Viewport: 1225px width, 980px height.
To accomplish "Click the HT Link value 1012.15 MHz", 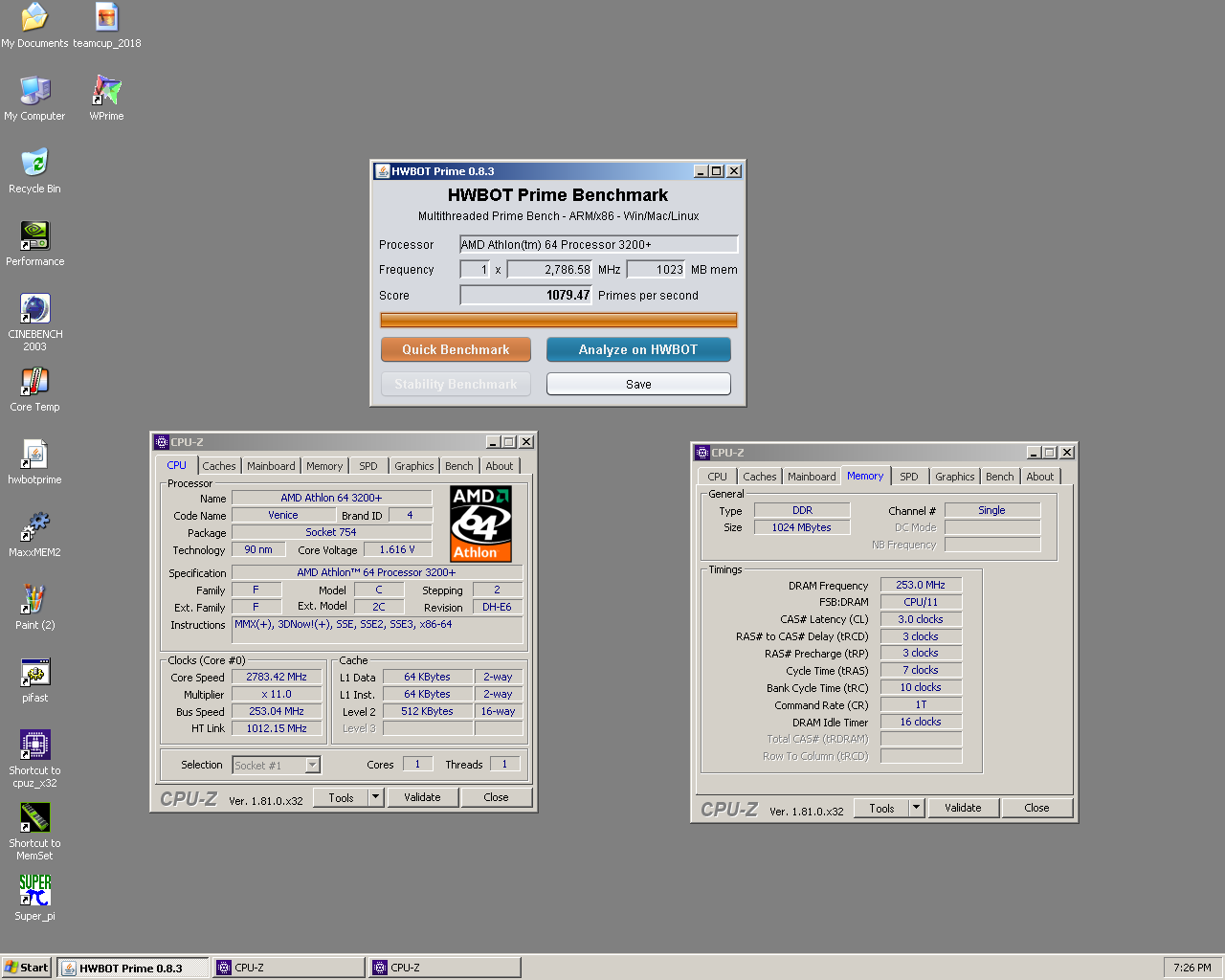I will 277,728.
